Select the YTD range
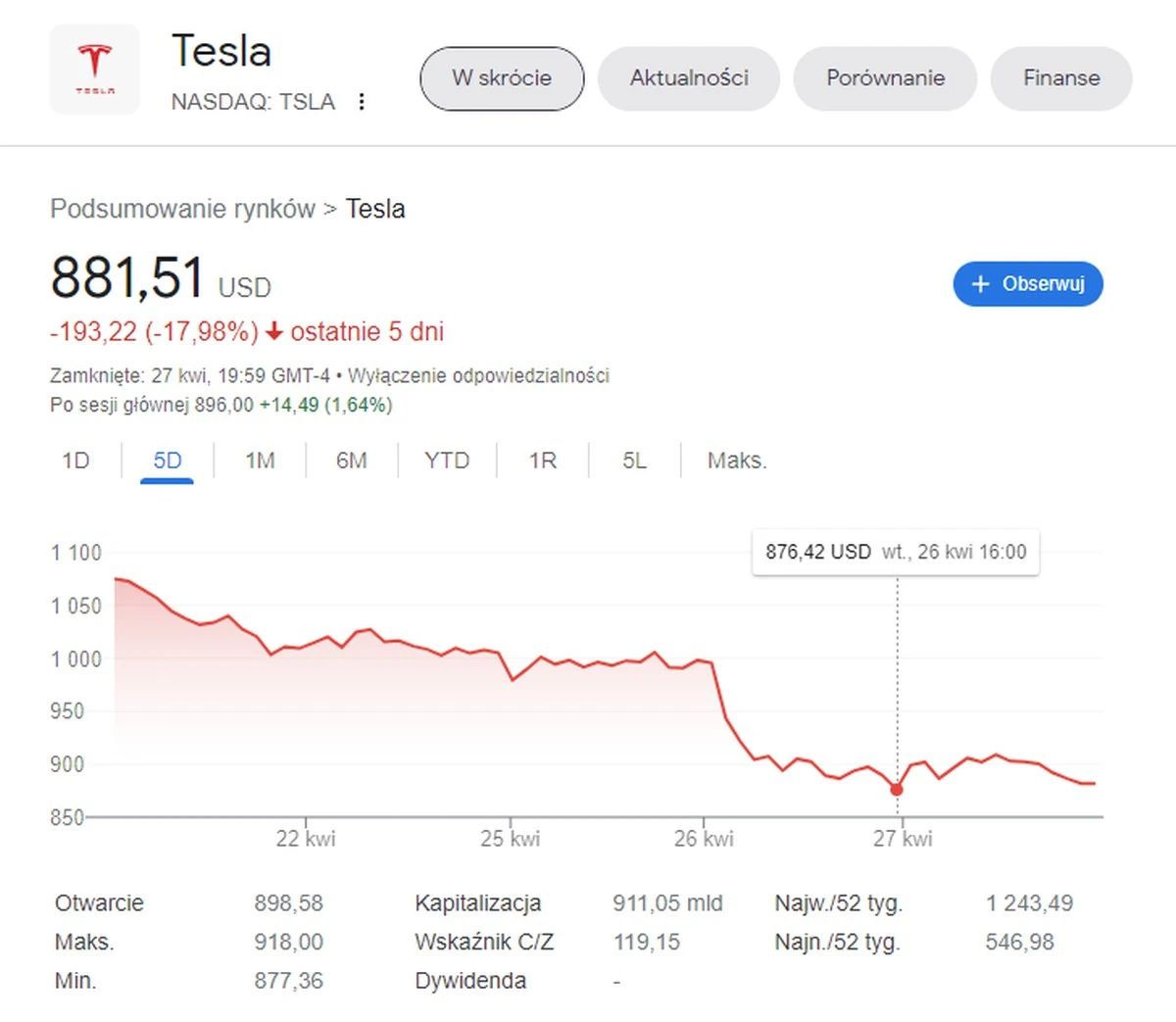This screenshot has height=1022, width=1176. (447, 460)
